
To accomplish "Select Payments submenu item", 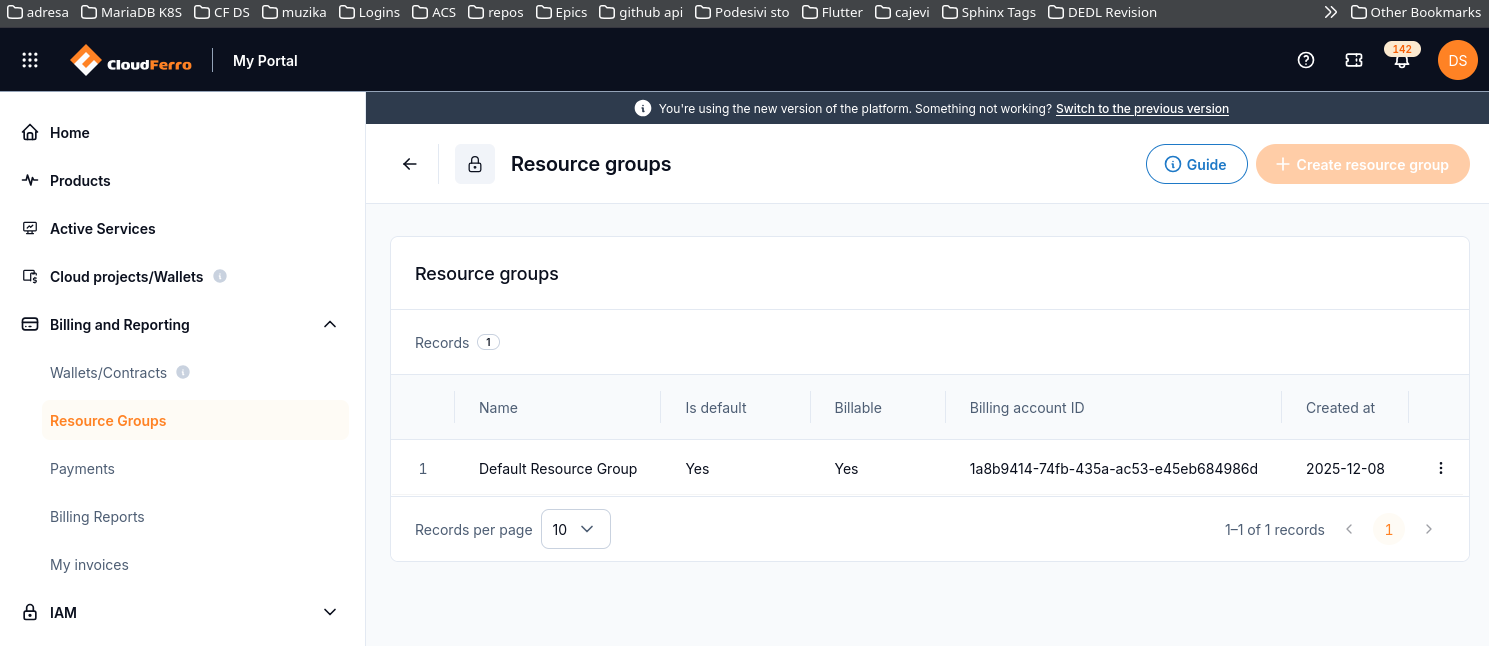I will coord(82,468).
